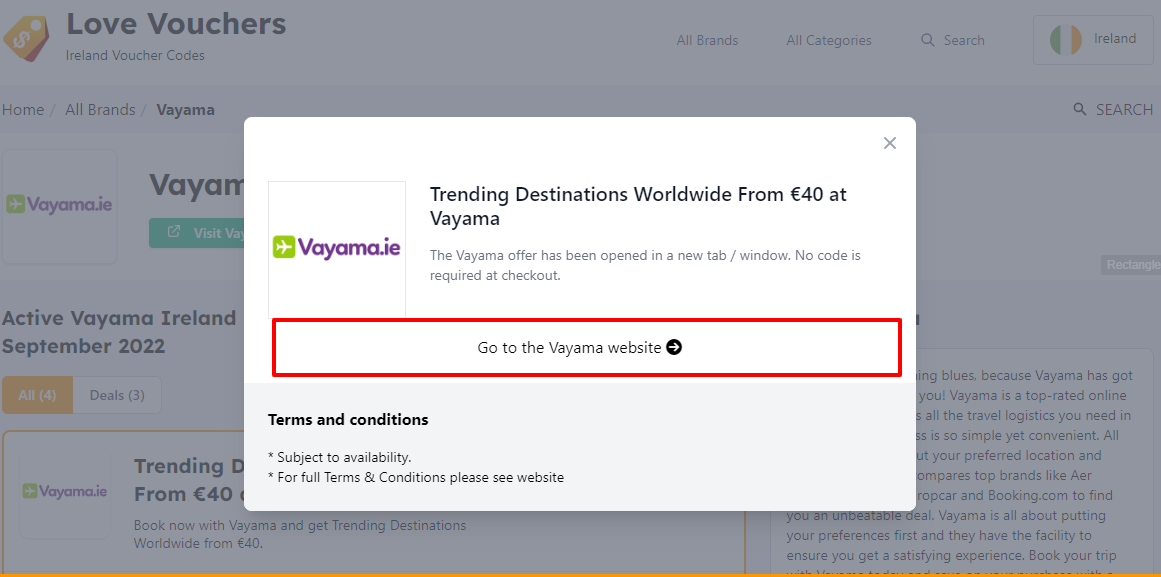Click All Brands in the breadcrumb trail
Image resolution: width=1161 pixels, height=577 pixels.
(100, 109)
